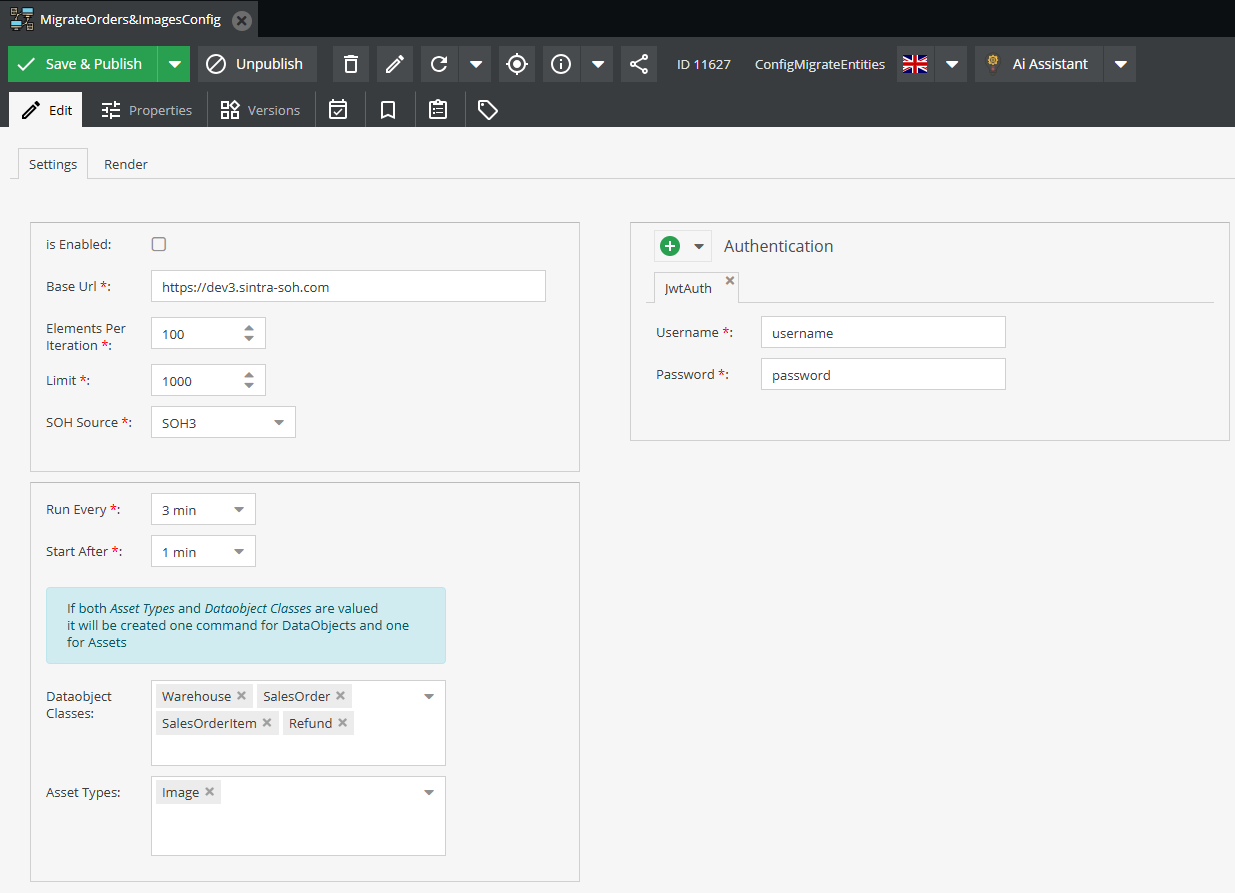The width and height of the screenshot is (1235, 893).
Task: Click the tag icon in the toolbar
Action: pos(488,109)
